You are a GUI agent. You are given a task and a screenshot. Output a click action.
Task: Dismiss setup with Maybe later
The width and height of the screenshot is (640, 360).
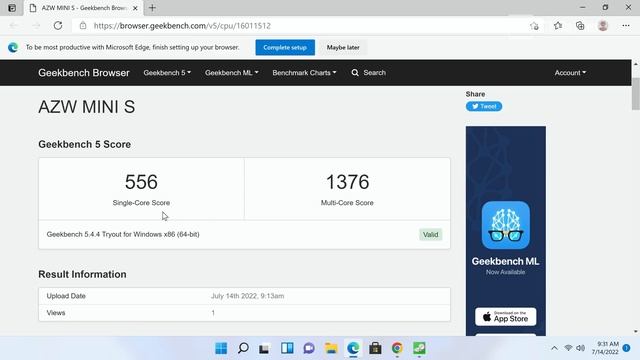point(343,47)
